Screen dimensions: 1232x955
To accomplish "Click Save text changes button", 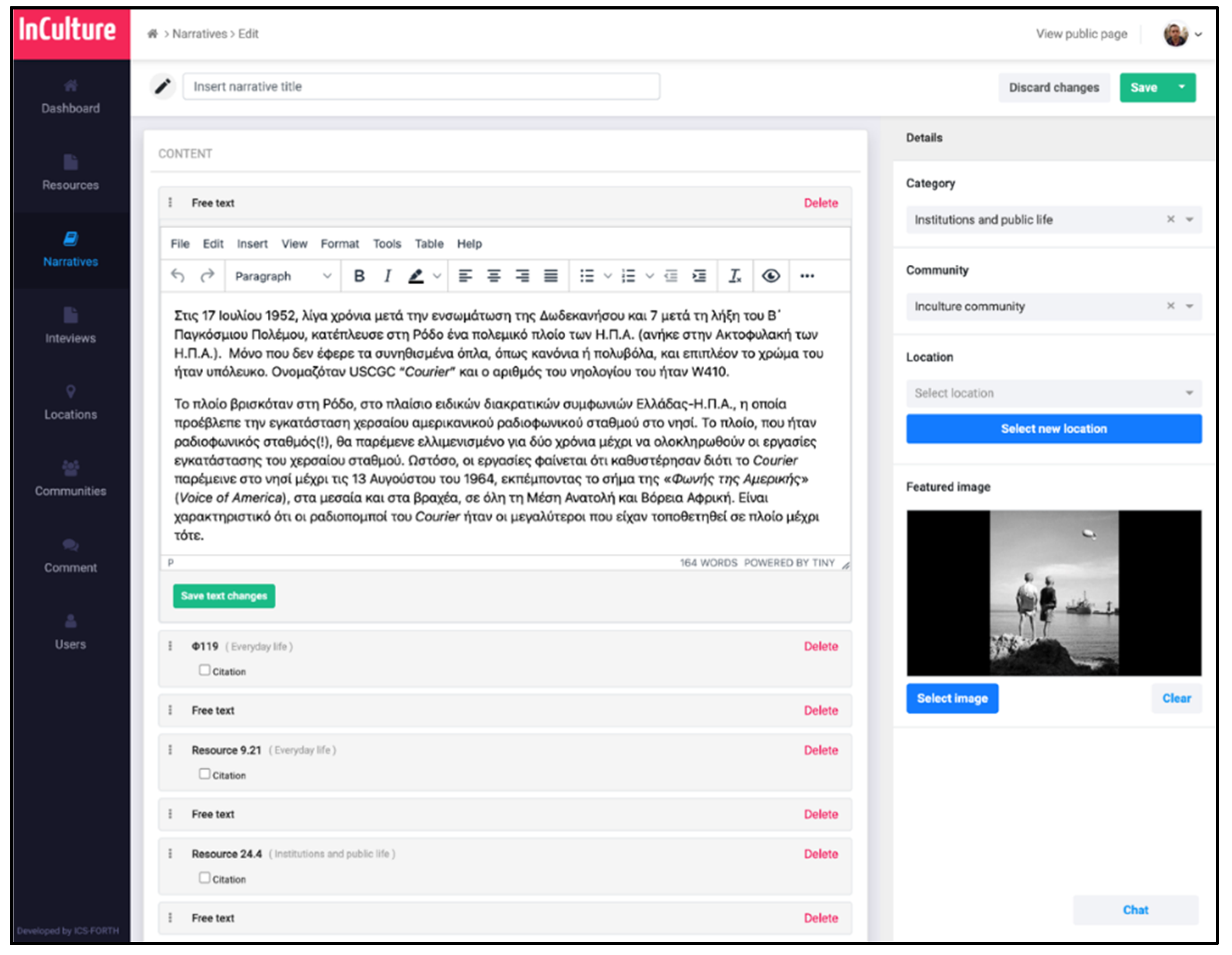I will pos(224,596).
